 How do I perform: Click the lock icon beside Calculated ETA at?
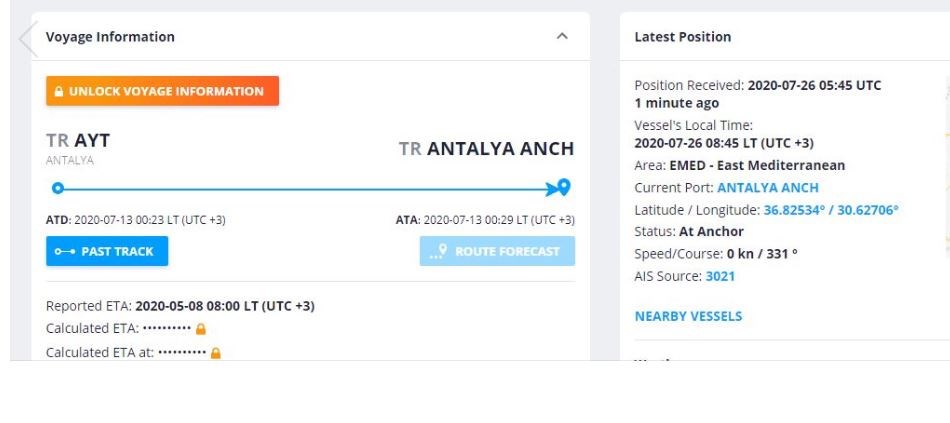tap(216, 353)
